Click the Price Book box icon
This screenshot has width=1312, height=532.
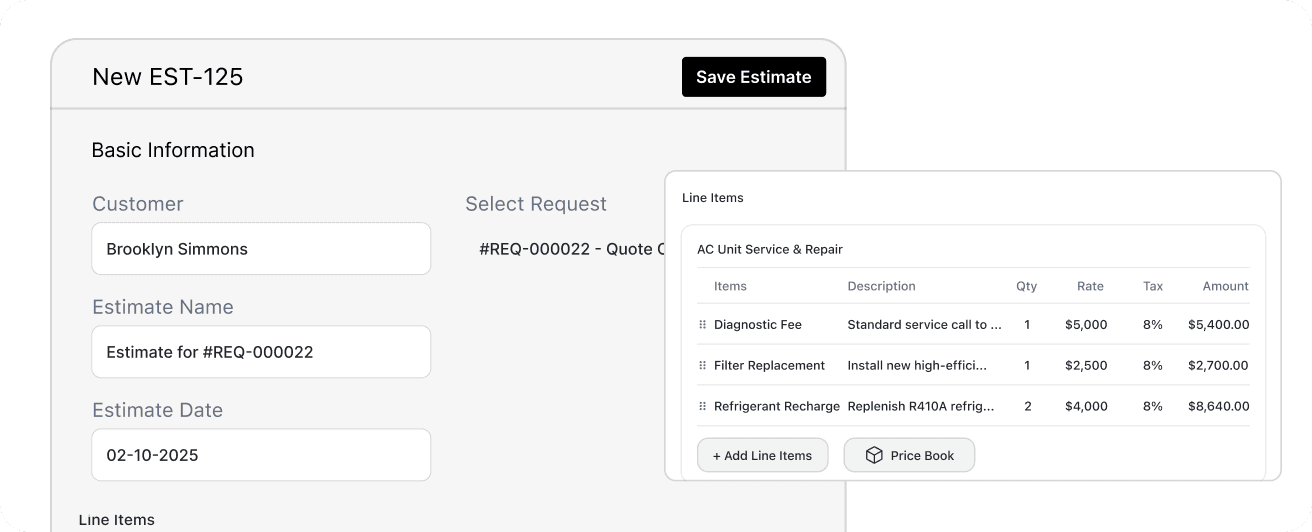click(x=873, y=456)
